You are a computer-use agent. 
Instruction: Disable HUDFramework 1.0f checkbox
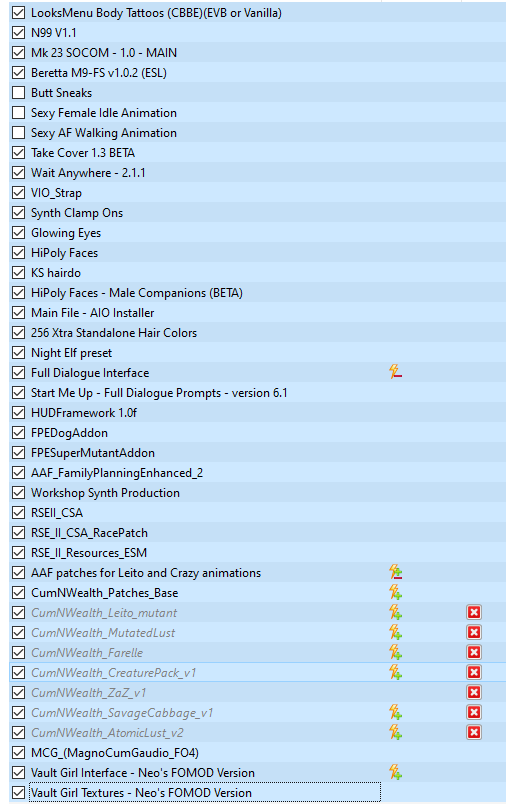point(18,413)
